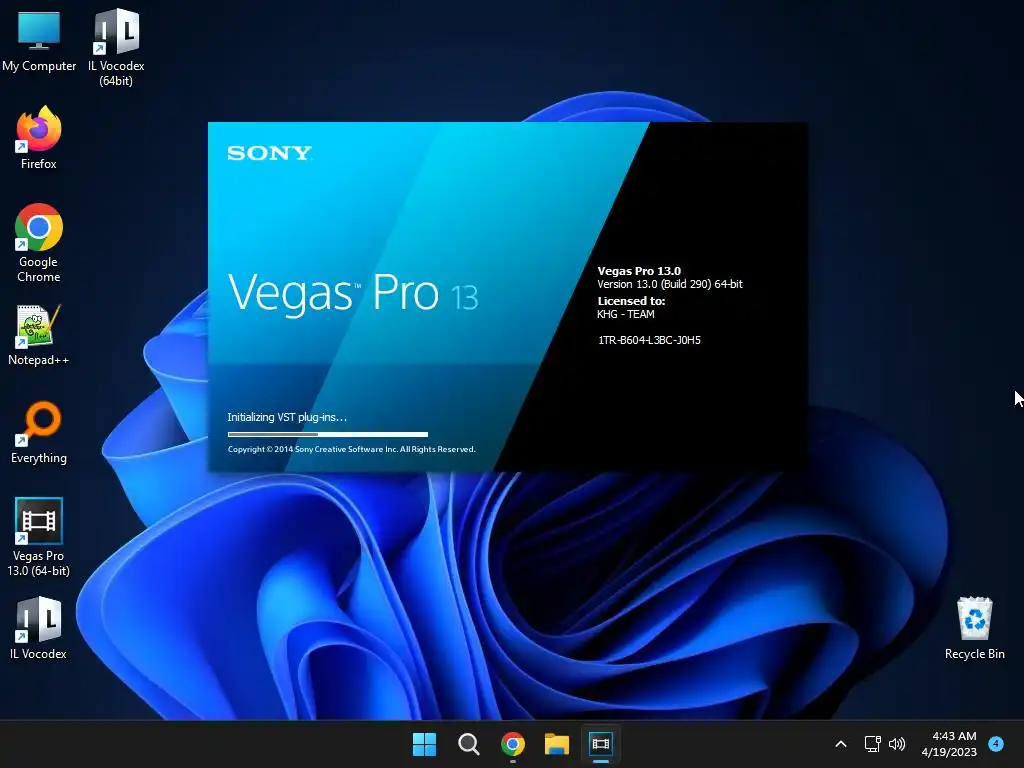The height and width of the screenshot is (768, 1024).
Task: Open the clock showing 4:43 AM
Action: coord(949,744)
